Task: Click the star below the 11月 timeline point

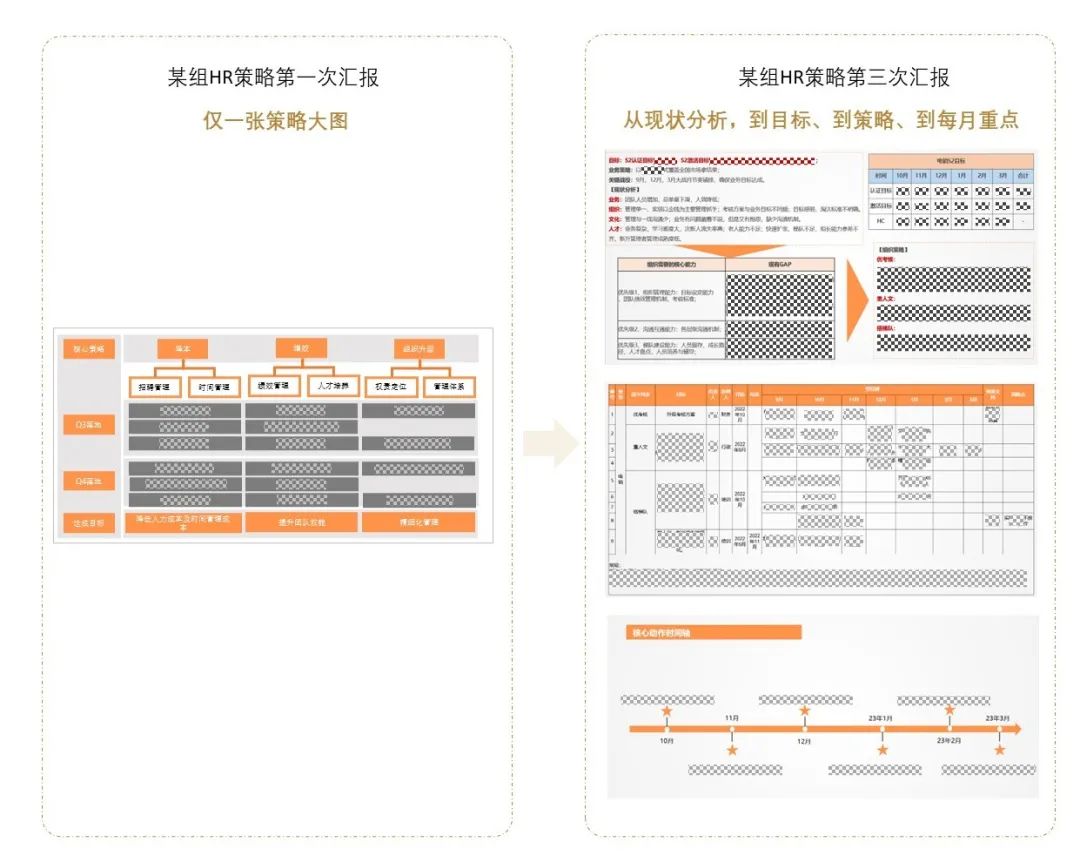Action: [732, 750]
